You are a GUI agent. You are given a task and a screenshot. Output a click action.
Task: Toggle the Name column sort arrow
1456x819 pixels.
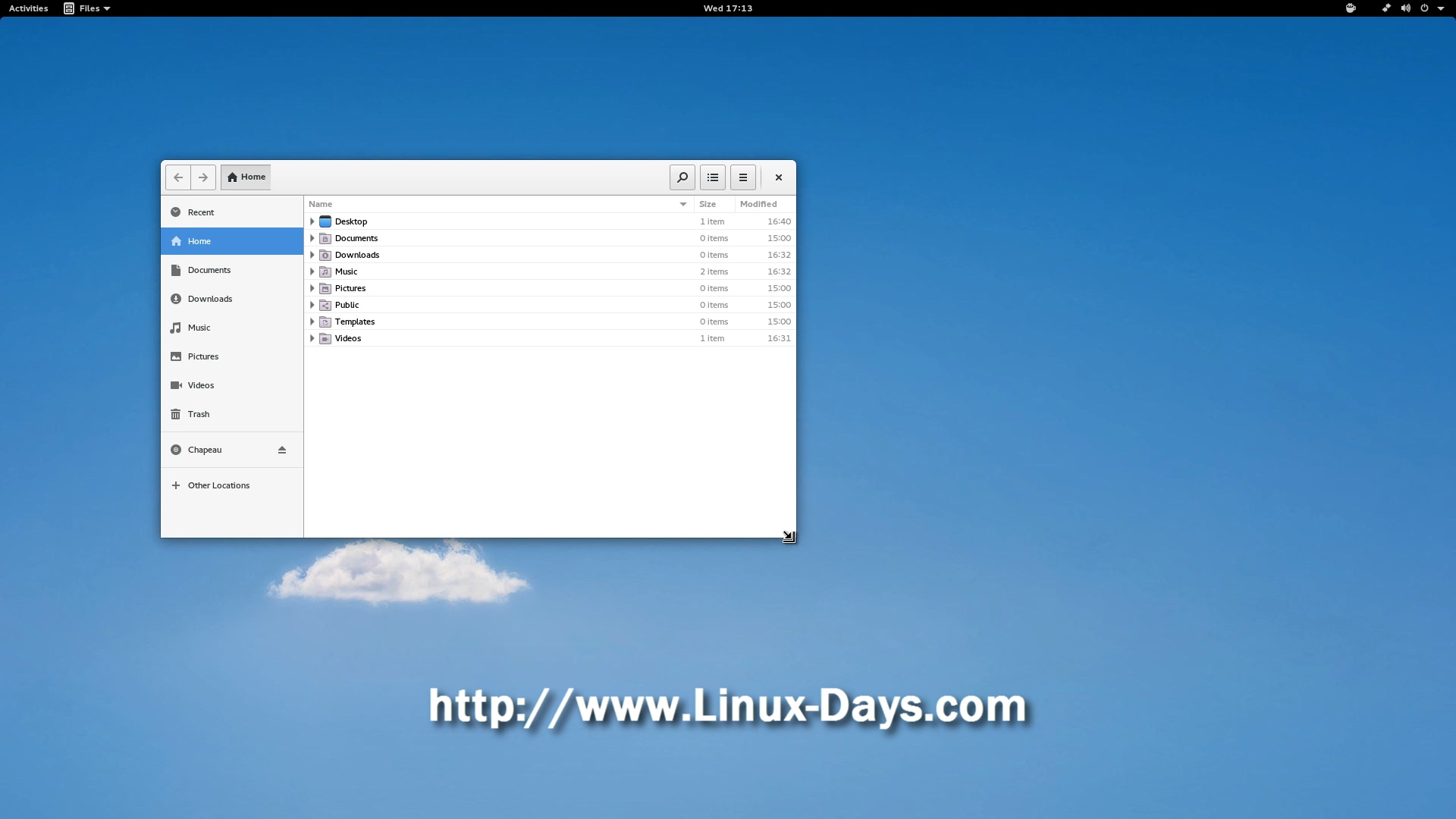tap(683, 204)
